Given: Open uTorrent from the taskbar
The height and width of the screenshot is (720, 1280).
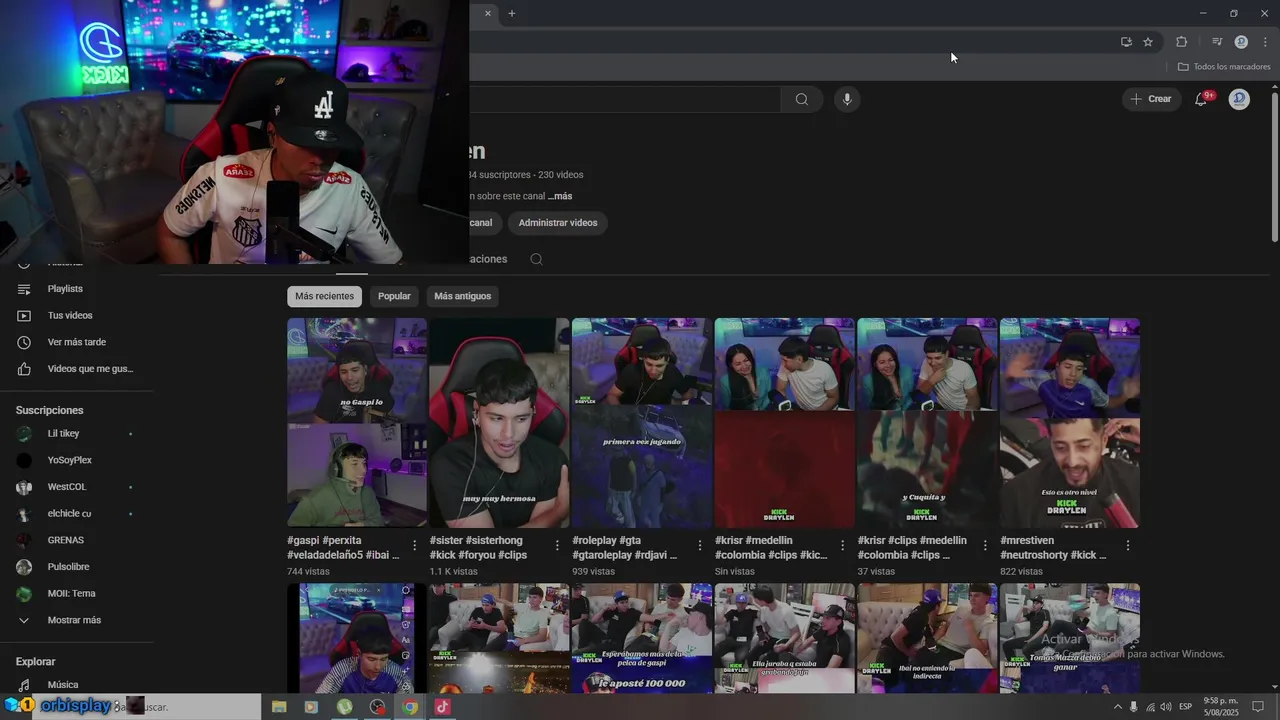Looking at the screenshot, I should pos(344,707).
